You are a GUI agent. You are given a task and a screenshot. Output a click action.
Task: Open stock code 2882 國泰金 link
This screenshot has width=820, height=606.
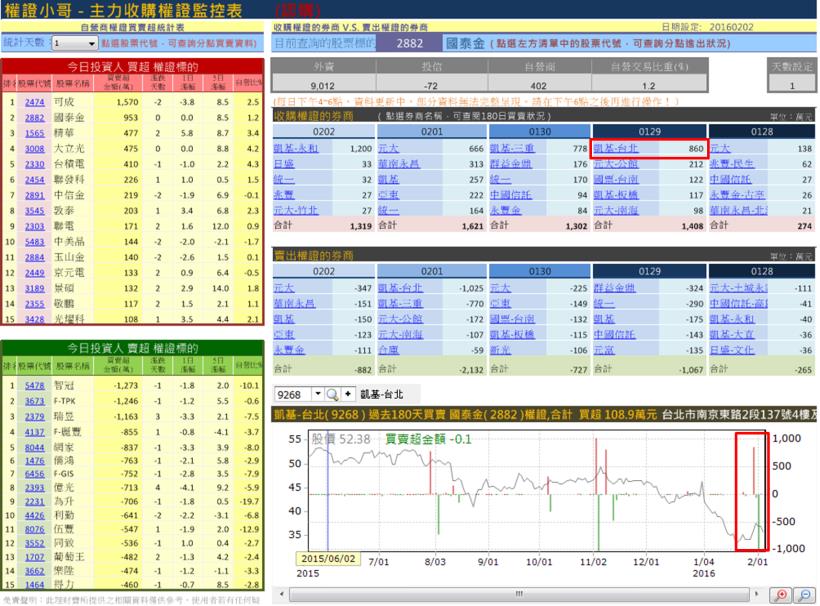(x=35, y=118)
